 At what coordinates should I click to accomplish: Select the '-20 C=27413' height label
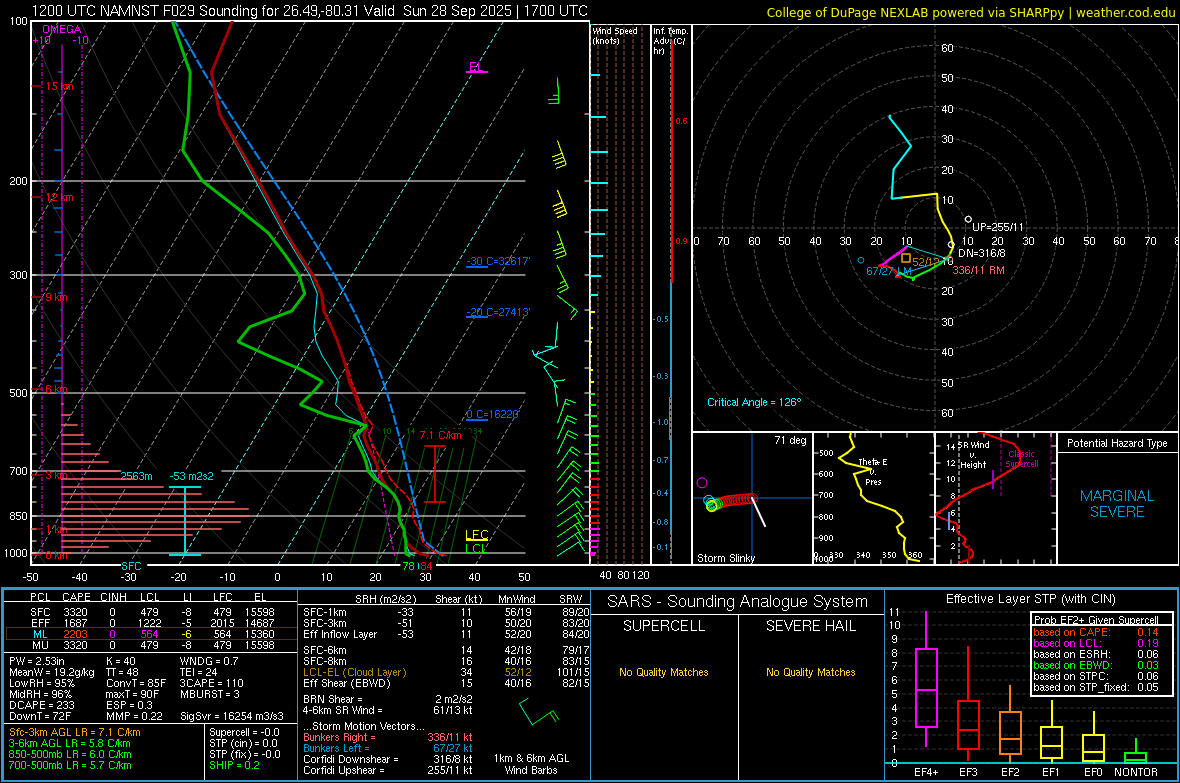click(498, 312)
